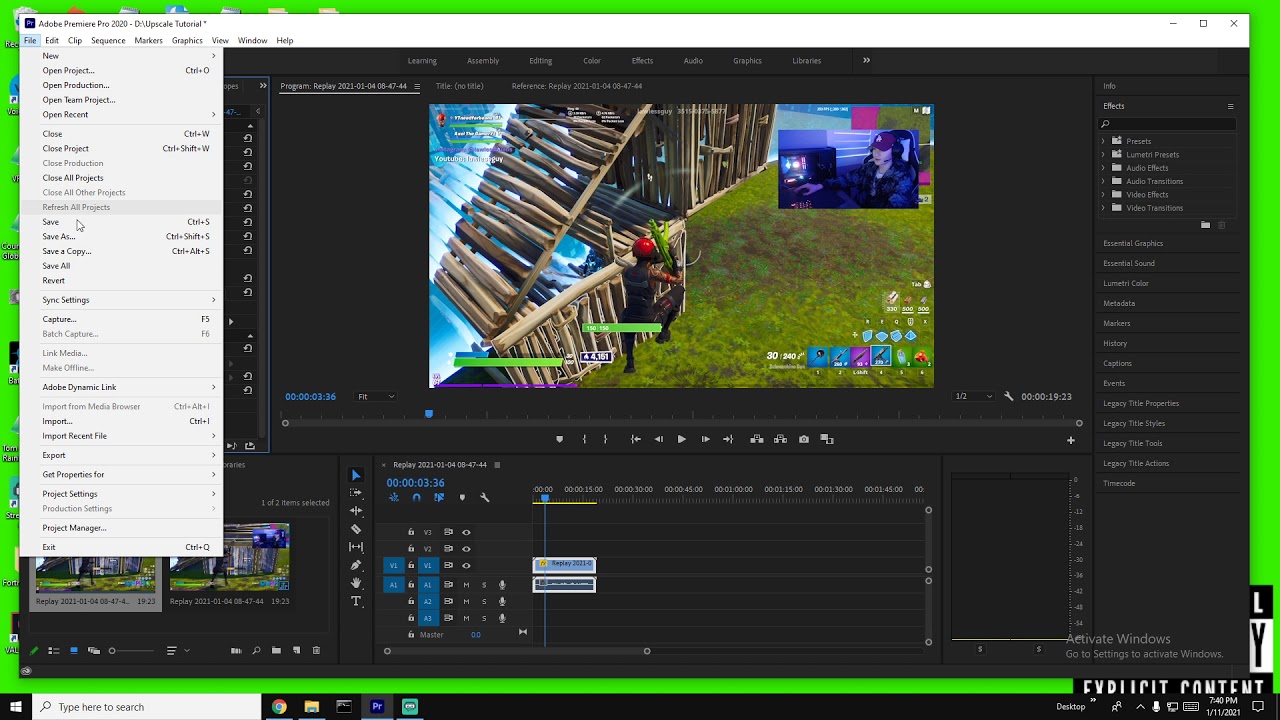Mute audio track A1

pos(466,585)
